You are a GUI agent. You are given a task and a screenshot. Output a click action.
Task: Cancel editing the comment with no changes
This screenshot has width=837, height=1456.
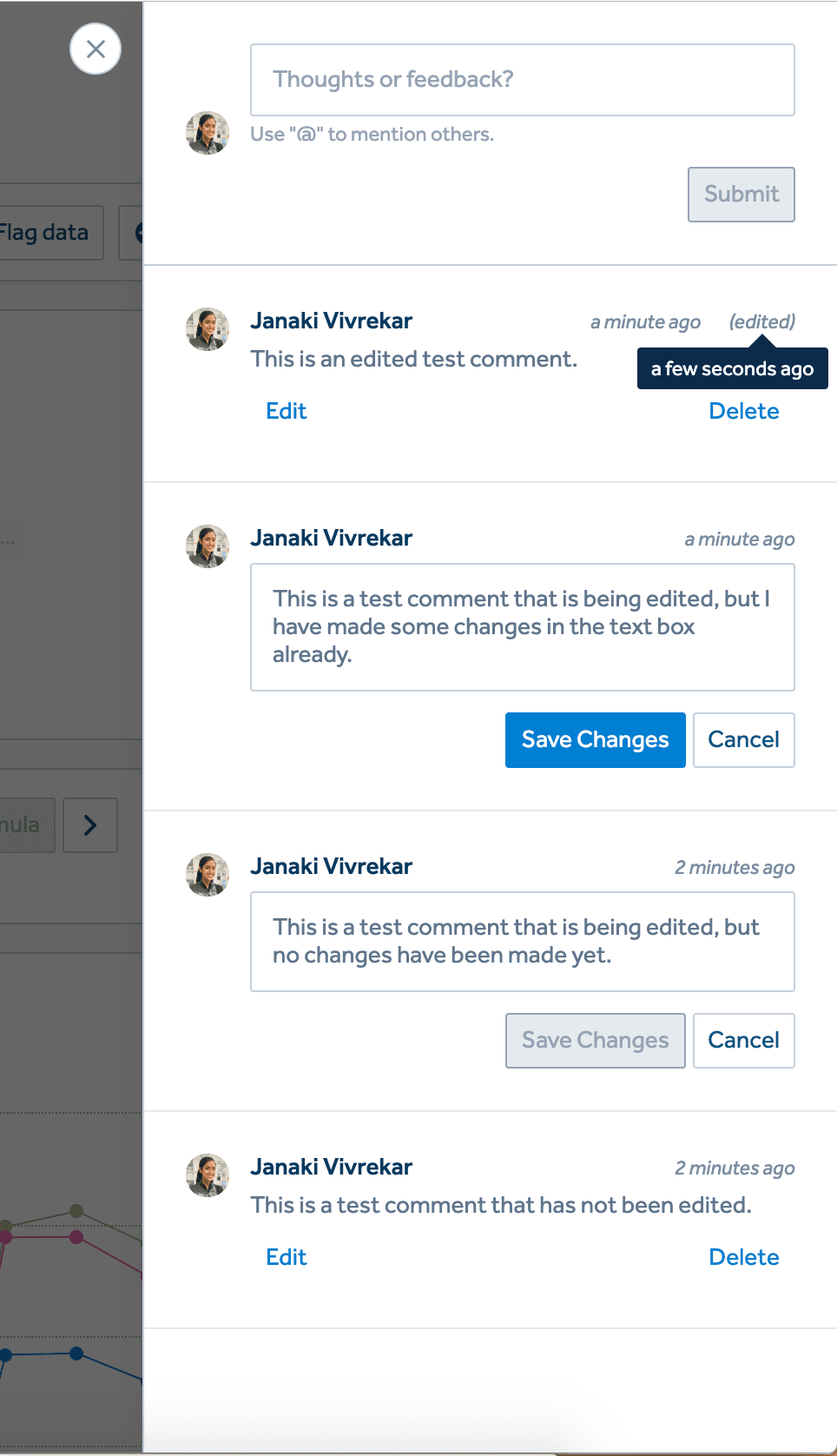(743, 1041)
